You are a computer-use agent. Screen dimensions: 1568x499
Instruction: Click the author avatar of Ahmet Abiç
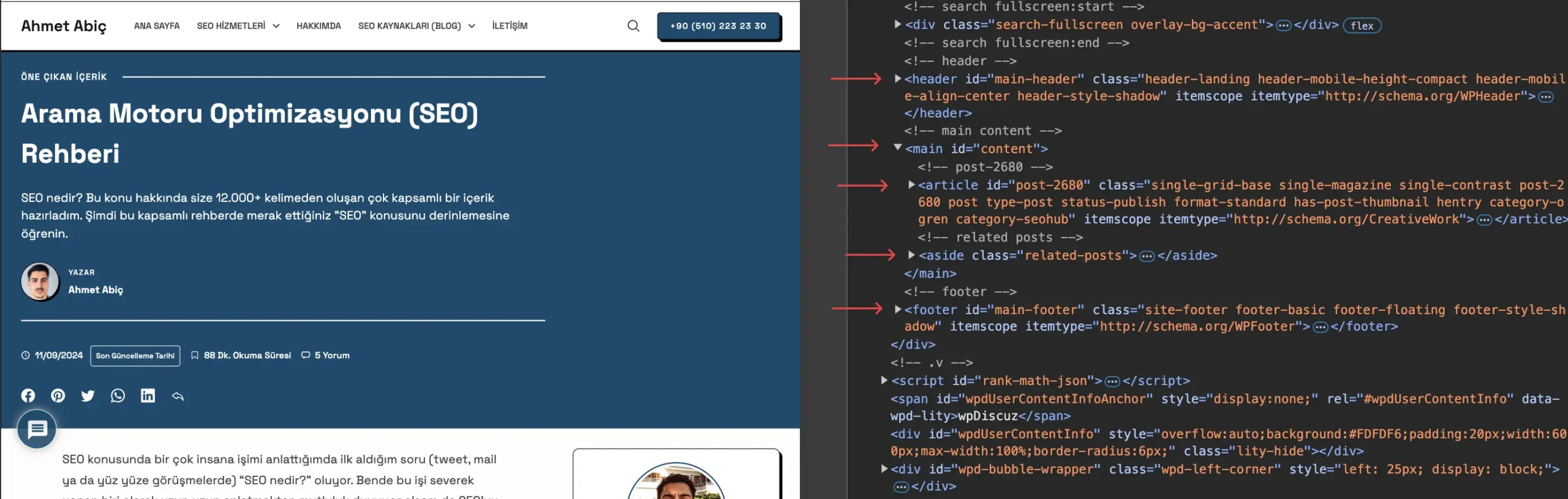40,282
